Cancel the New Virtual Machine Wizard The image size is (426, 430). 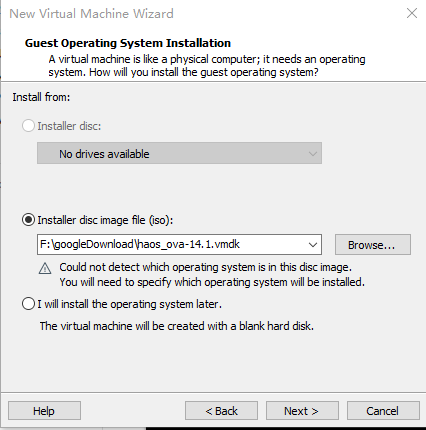point(383,411)
